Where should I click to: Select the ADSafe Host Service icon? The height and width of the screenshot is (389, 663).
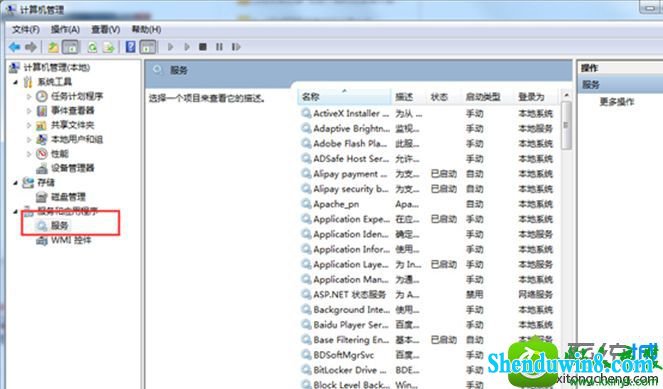tap(306, 159)
